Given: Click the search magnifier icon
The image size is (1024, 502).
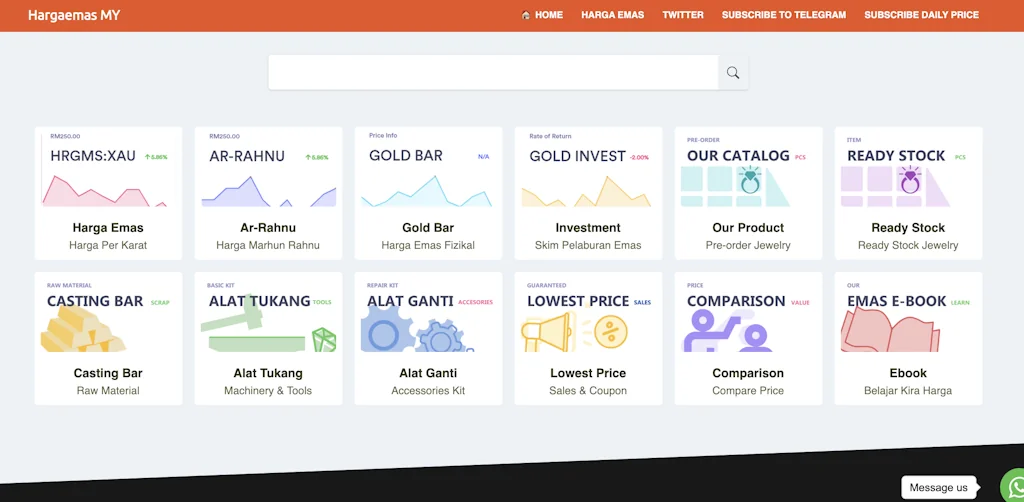Looking at the screenshot, I should 733,72.
